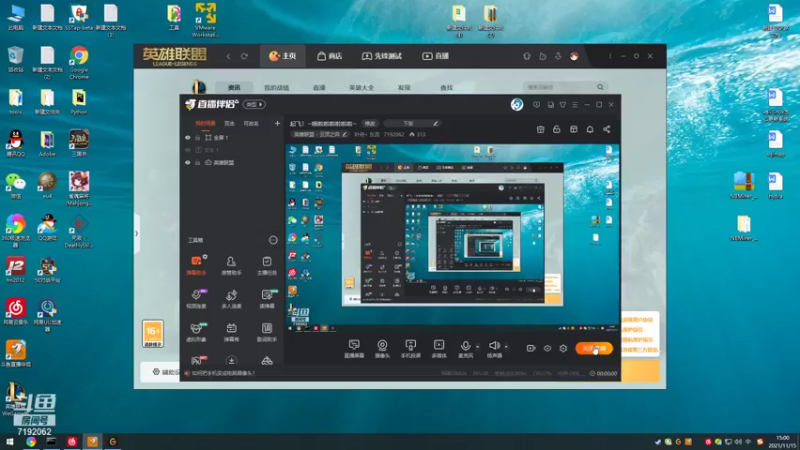Toggle visibility of the 全屏 1 source
This screenshot has height=450, width=800.
pos(188,138)
